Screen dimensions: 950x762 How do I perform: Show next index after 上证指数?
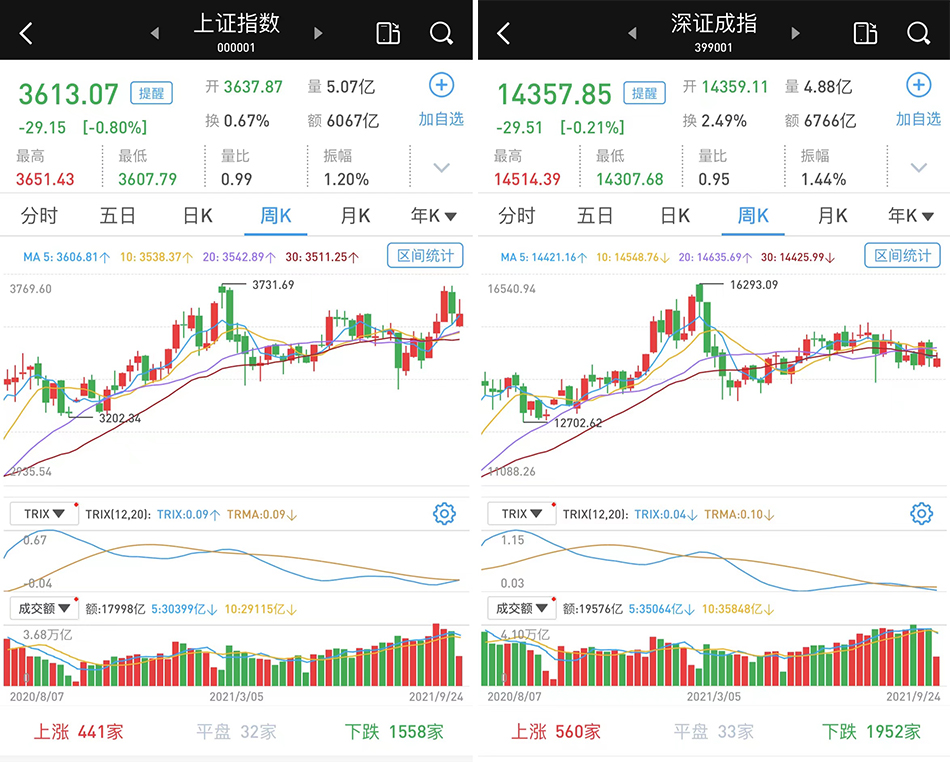(x=318, y=33)
